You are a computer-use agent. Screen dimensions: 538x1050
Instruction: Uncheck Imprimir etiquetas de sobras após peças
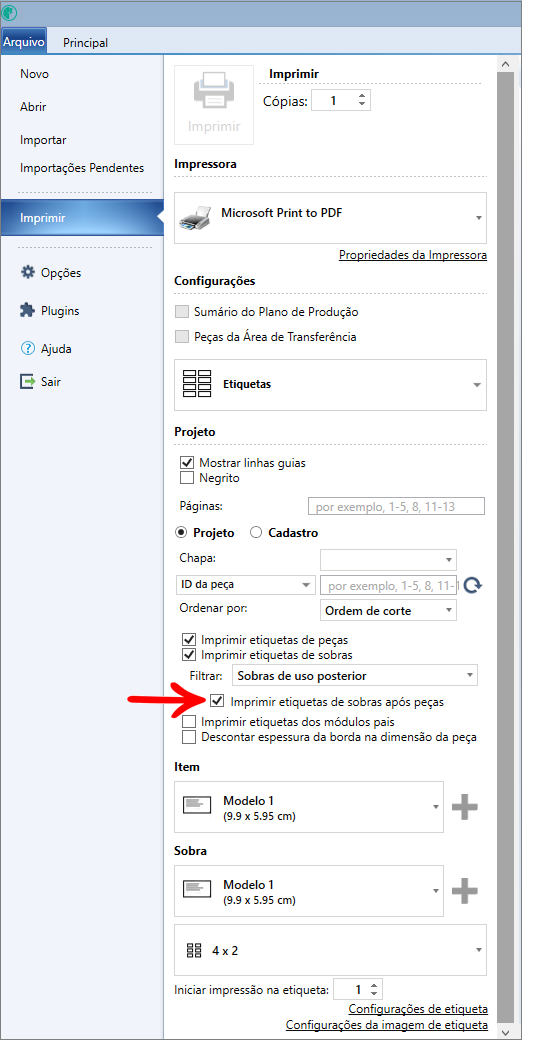pos(216,702)
